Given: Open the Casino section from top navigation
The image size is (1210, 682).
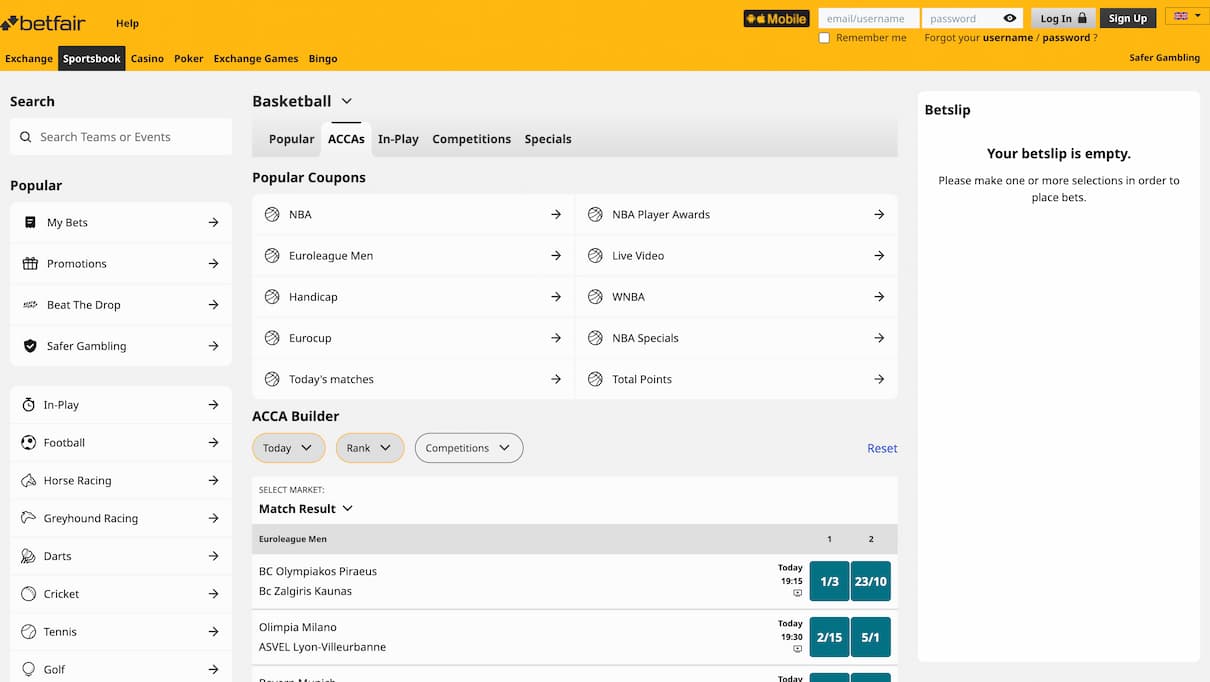Looking at the screenshot, I should [147, 58].
